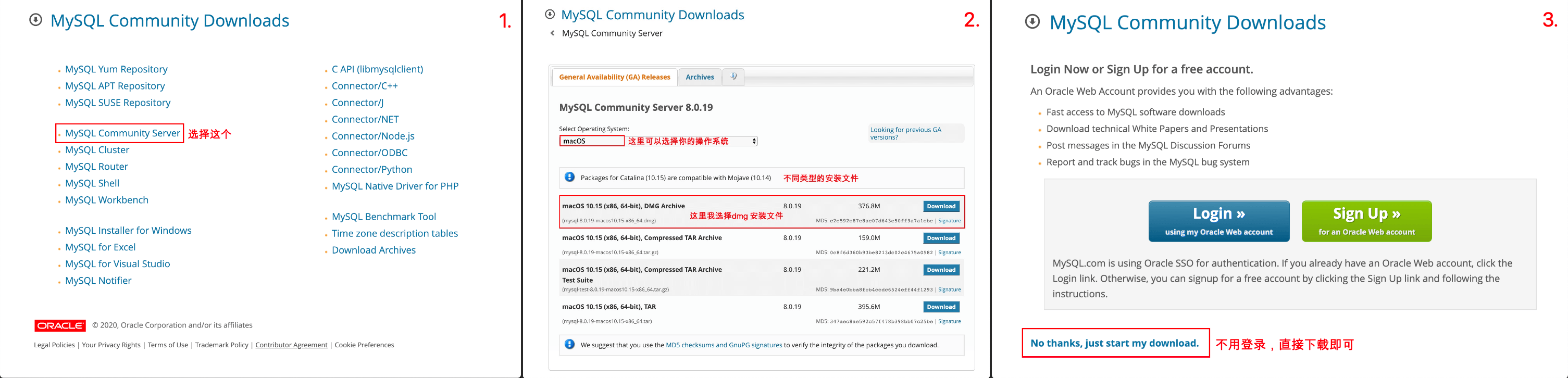Click Sign Up for an Oracle Web account
The image size is (1568, 378).
click(1366, 221)
